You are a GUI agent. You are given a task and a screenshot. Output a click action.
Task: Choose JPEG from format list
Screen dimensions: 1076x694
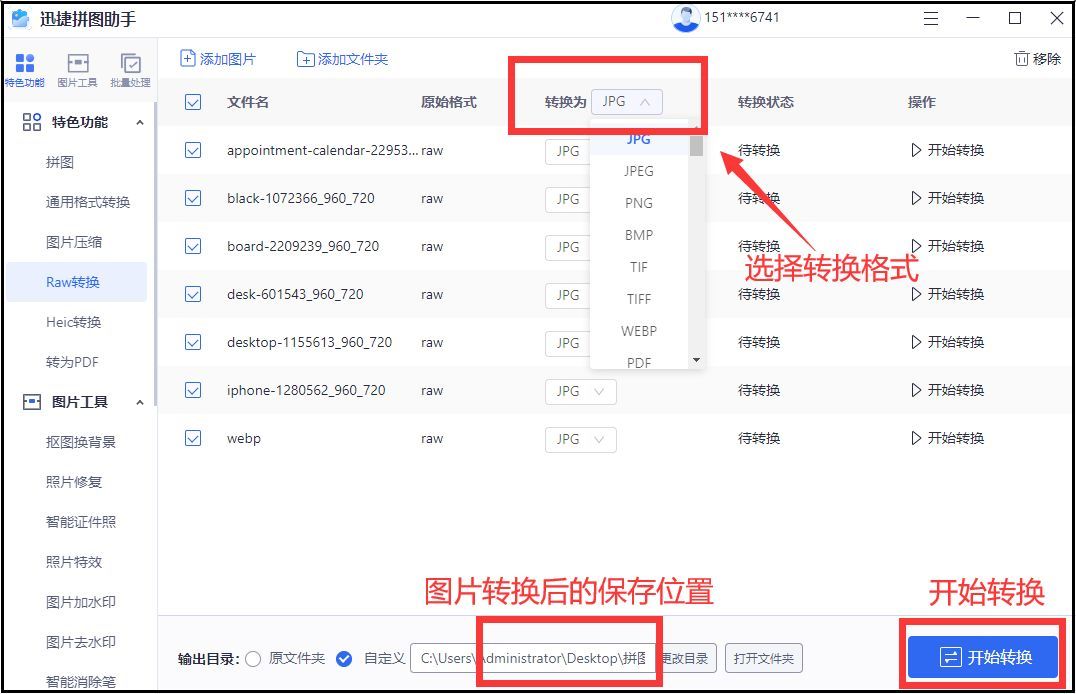tap(639, 171)
